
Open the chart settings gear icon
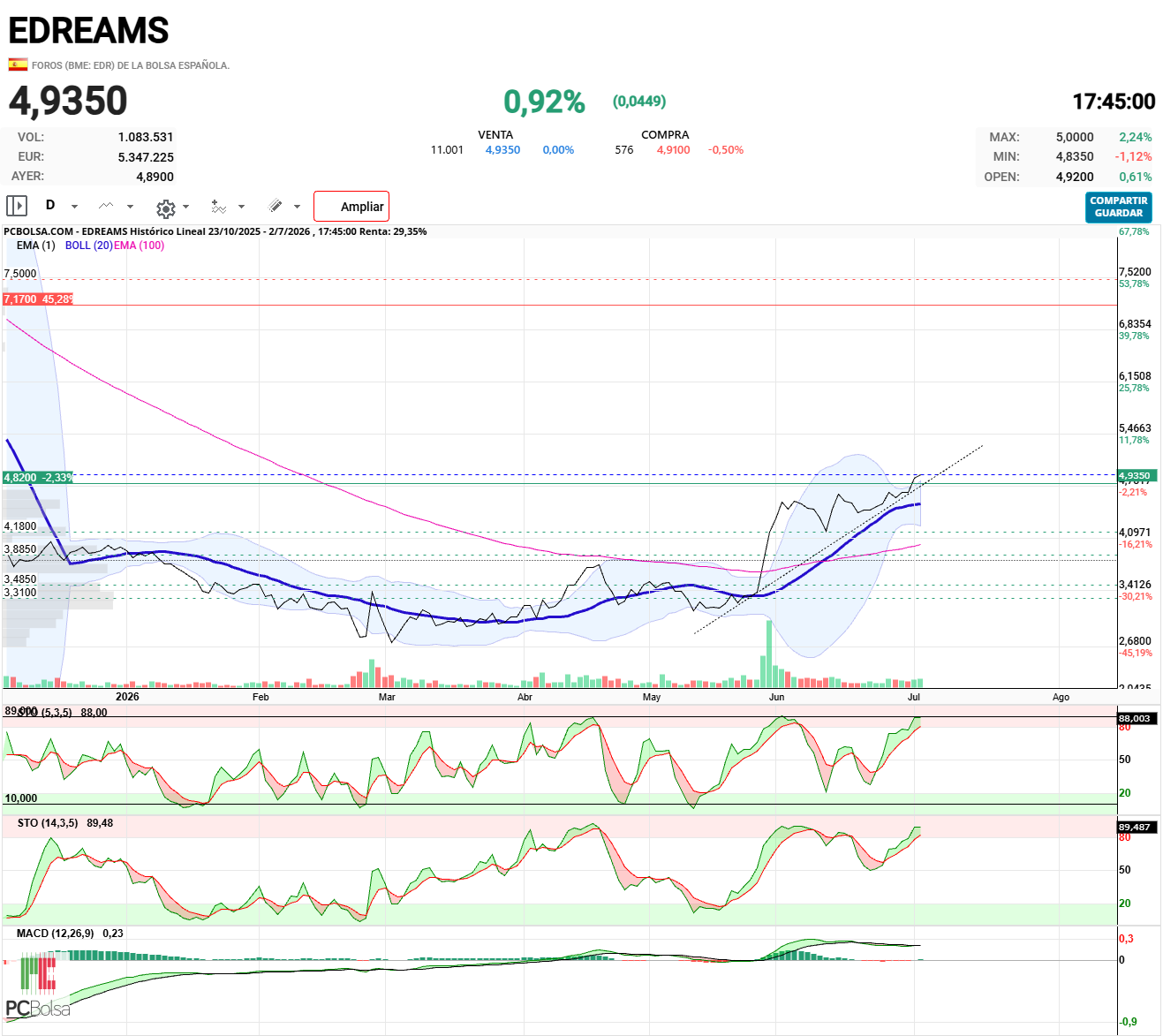pos(165,208)
